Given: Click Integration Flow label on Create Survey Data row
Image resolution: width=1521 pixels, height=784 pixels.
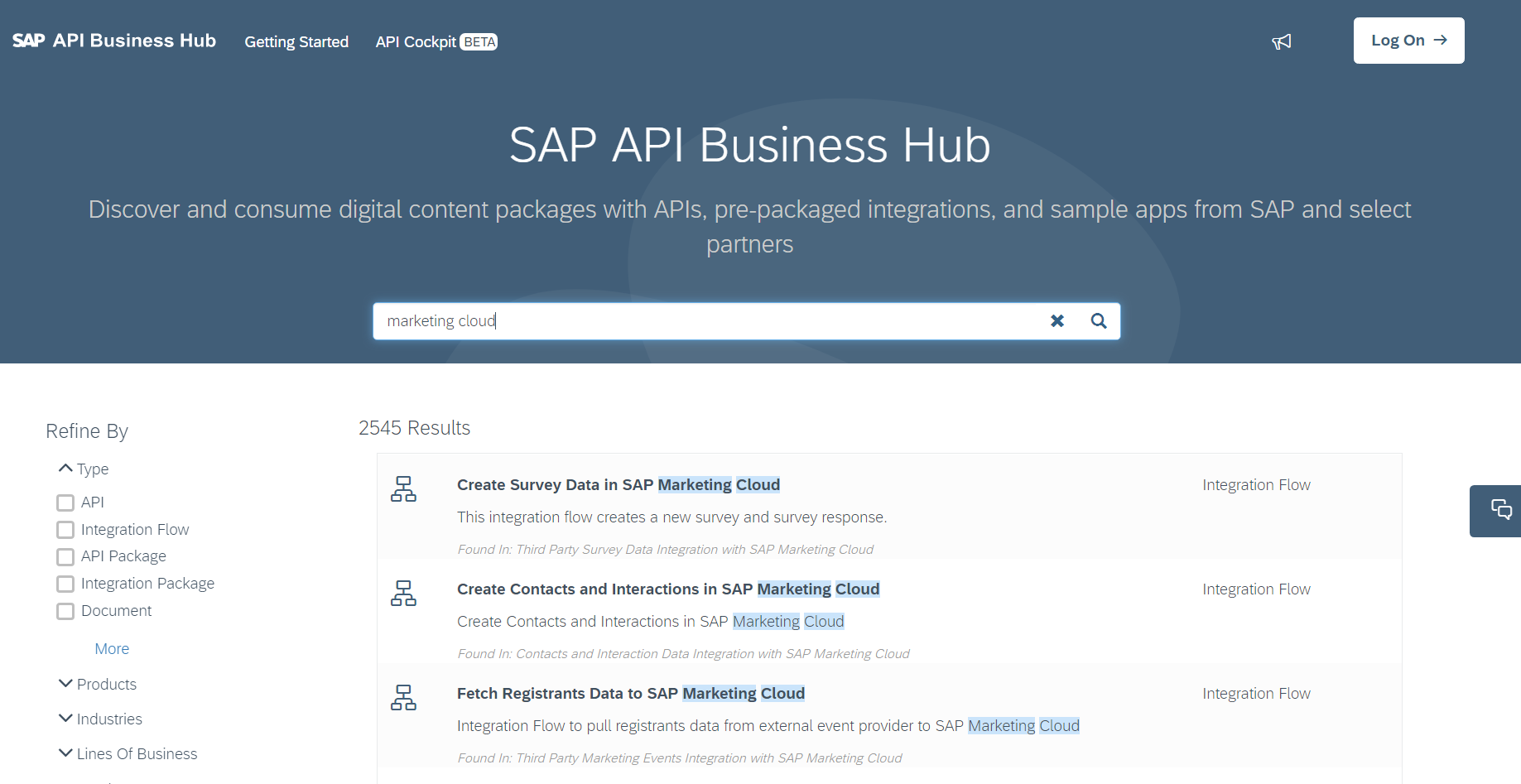Looking at the screenshot, I should tap(1256, 484).
